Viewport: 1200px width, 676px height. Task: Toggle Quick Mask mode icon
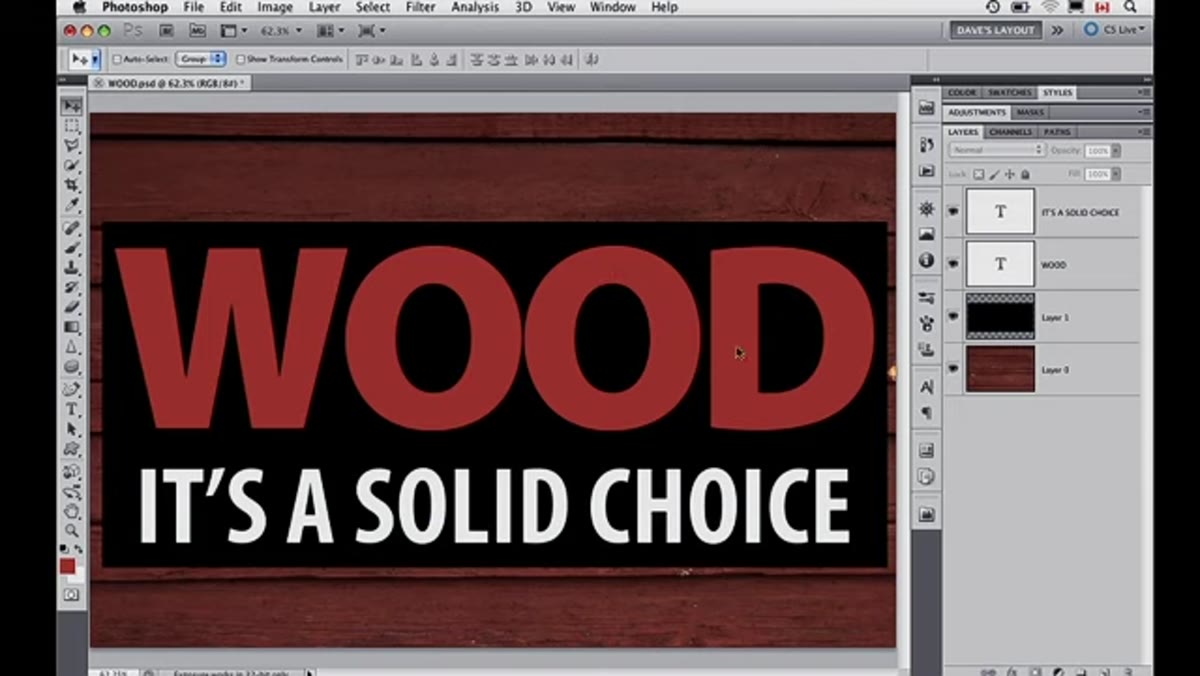pos(72,595)
